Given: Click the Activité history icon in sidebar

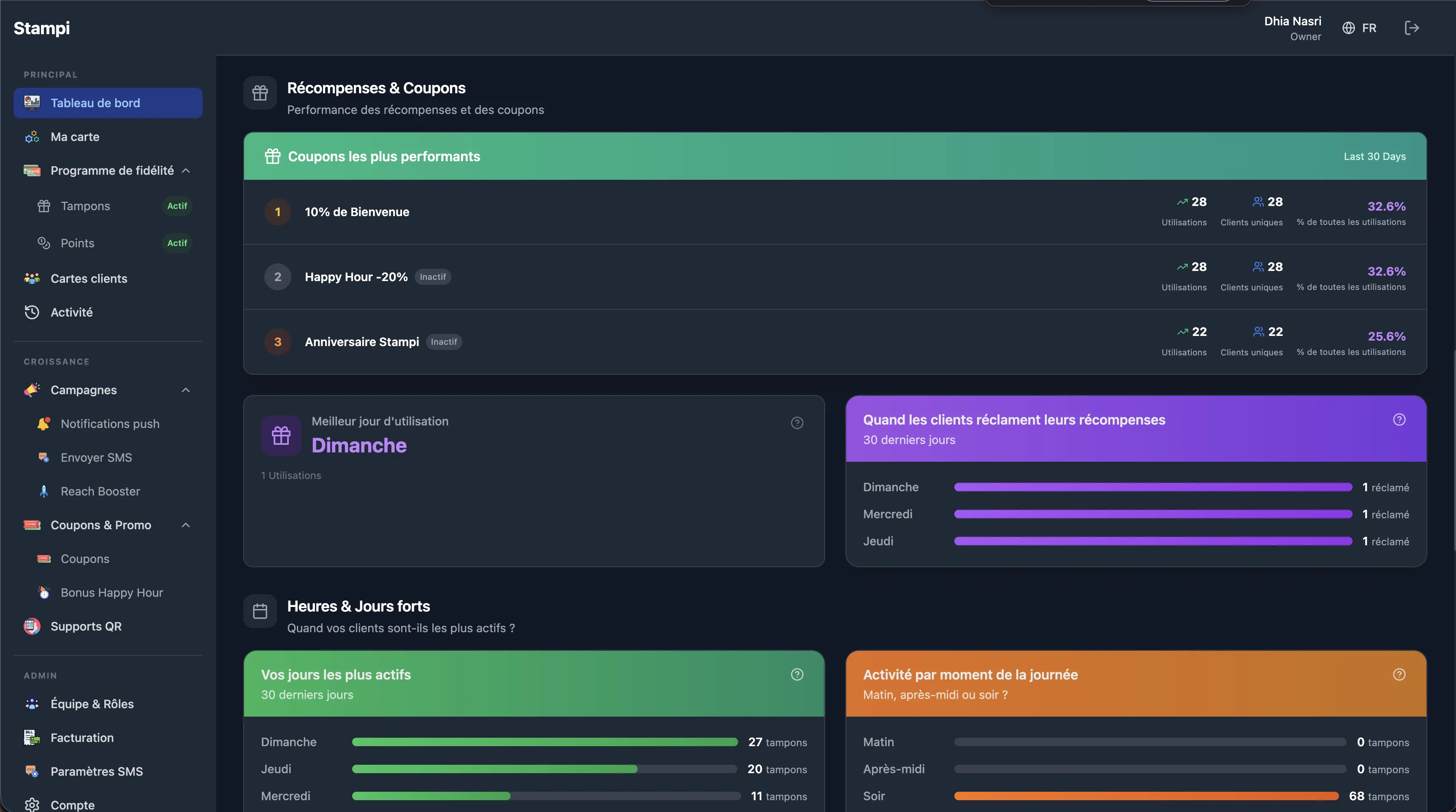Looking at the screenshot, I should (32, 312).
